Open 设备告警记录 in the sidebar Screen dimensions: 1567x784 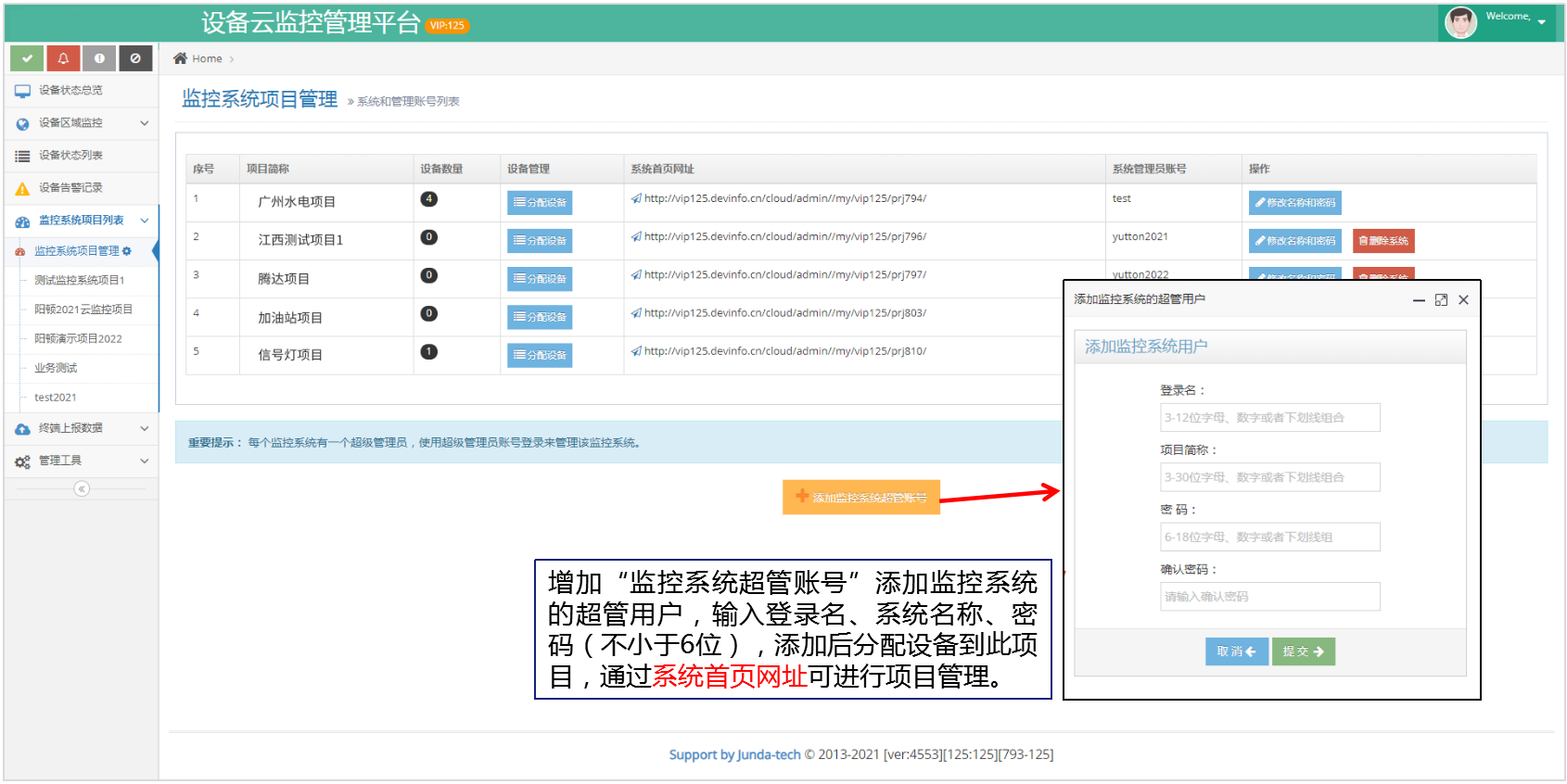click(x=70, y=188)
